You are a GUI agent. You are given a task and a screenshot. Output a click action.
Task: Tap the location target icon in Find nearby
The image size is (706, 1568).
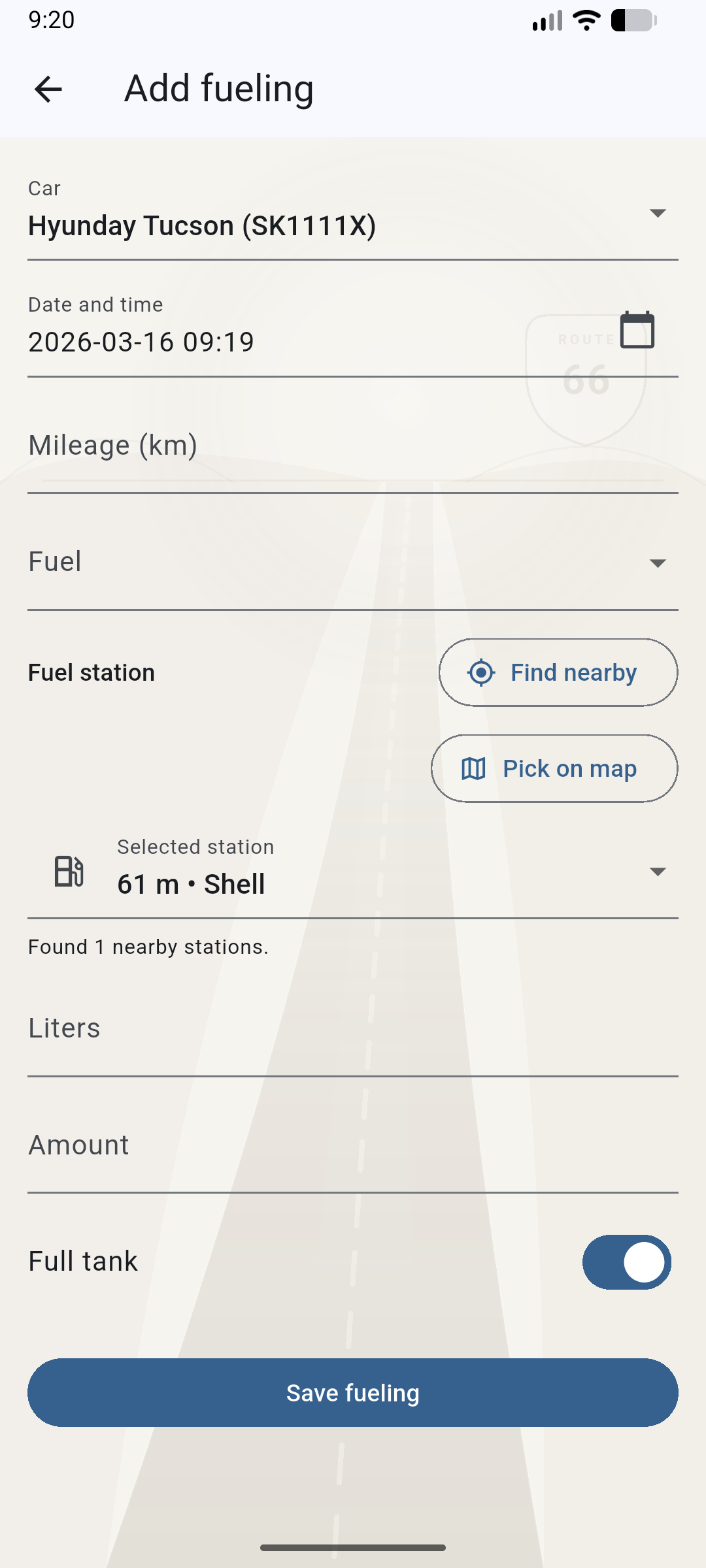pyautogui.click(x=481, y=672)
